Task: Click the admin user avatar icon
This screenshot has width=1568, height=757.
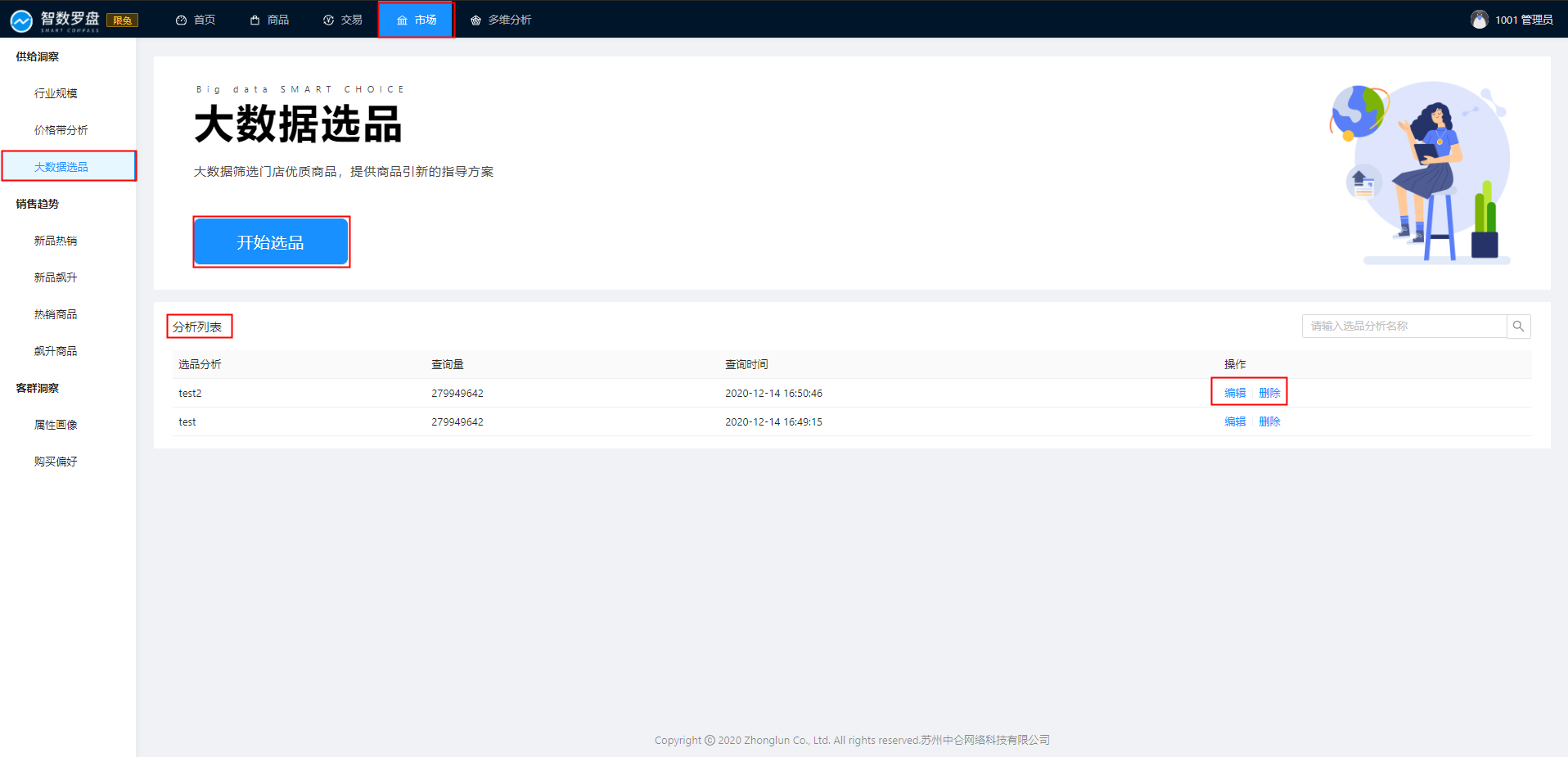Action: pos(1479,20)
